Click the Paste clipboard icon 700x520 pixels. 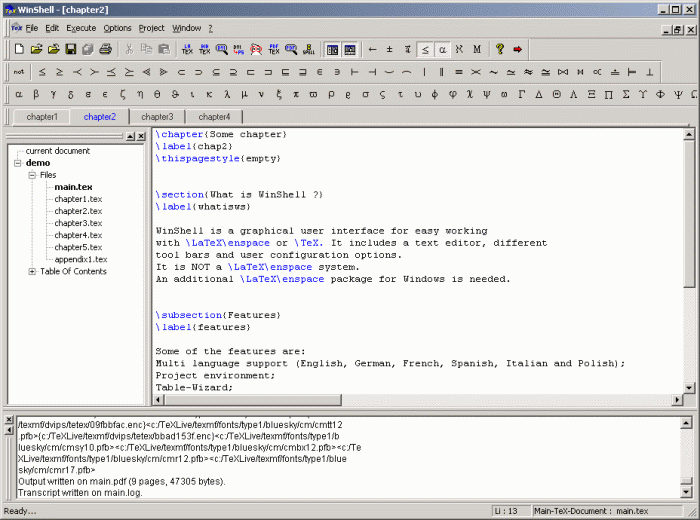164,49
